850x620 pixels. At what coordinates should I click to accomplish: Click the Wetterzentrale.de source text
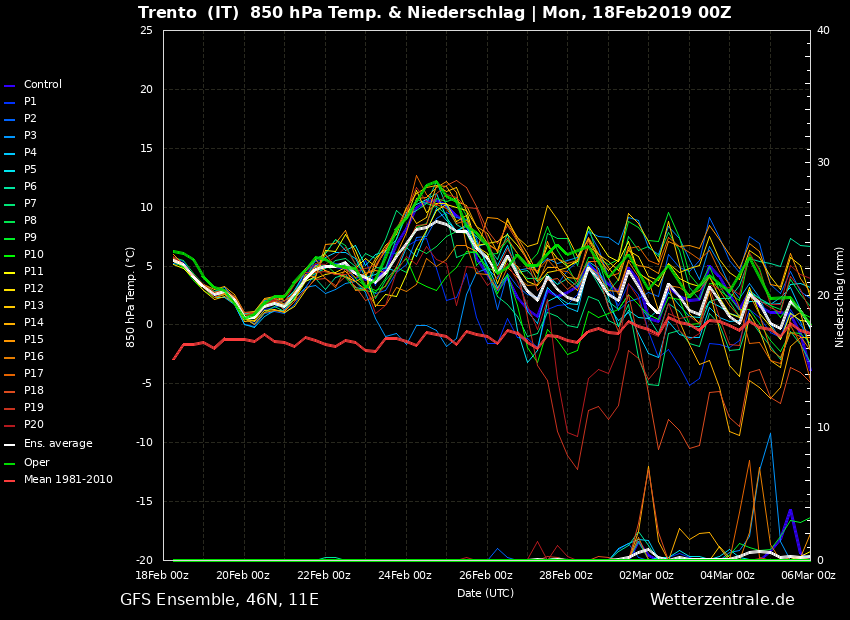722,599
